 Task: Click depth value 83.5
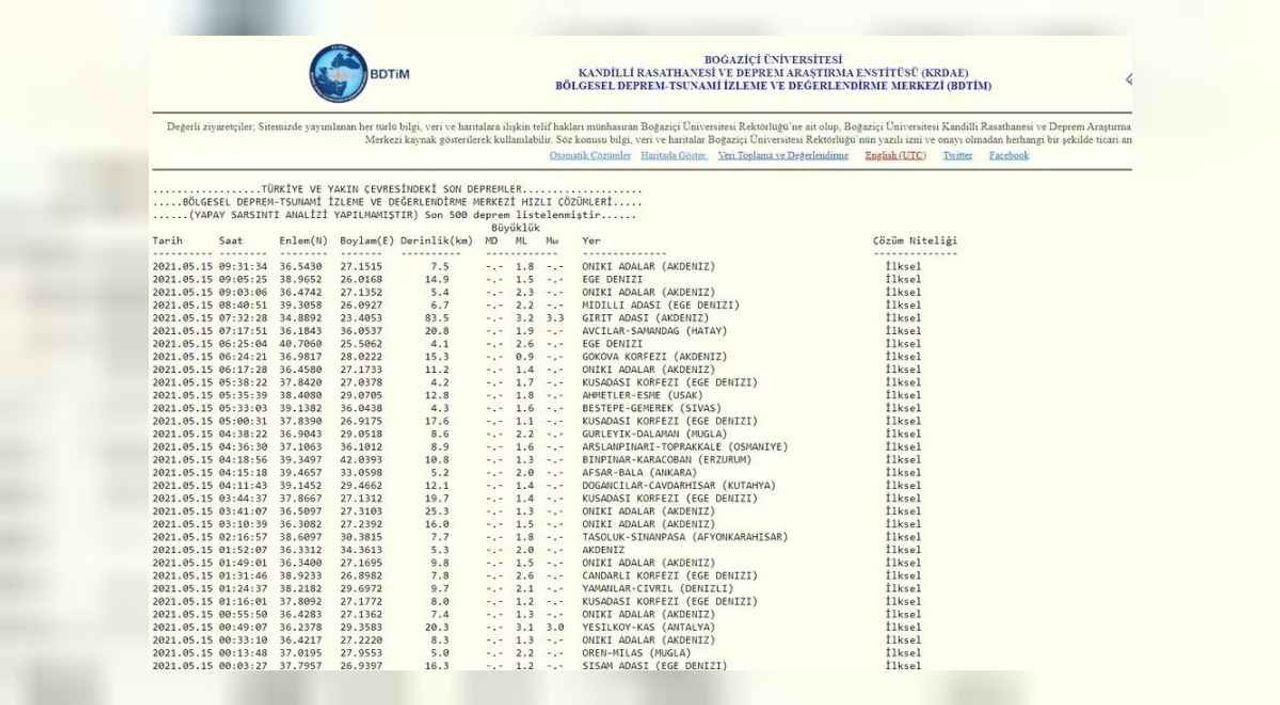tap(437, 318)
